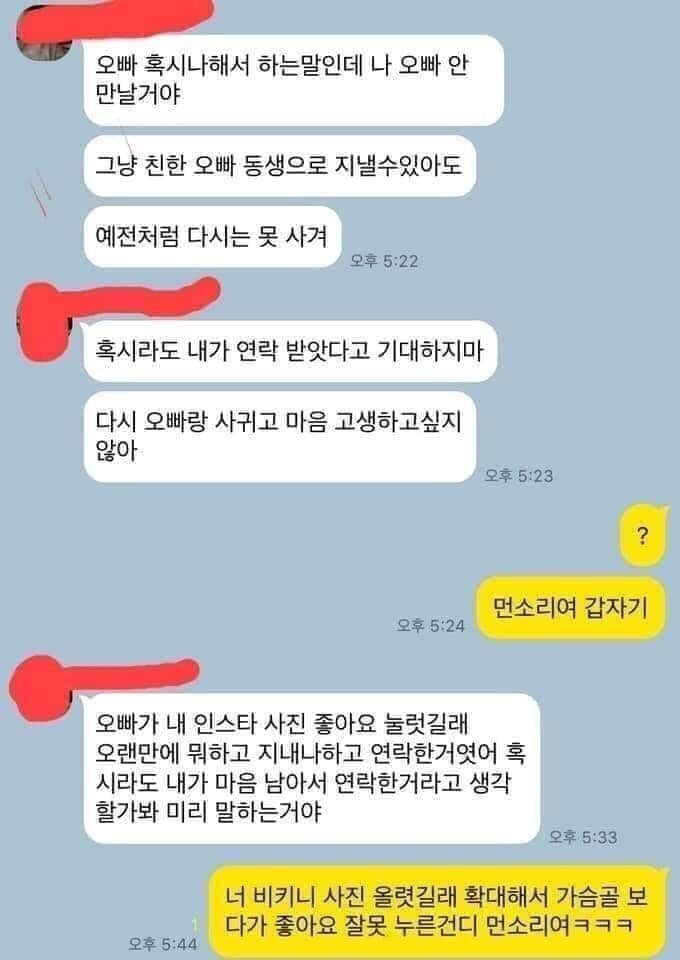This screenshot has height=960, width=680.
Task: Select long message about 인스타 사진 좋아요
Action: [312, 768]
